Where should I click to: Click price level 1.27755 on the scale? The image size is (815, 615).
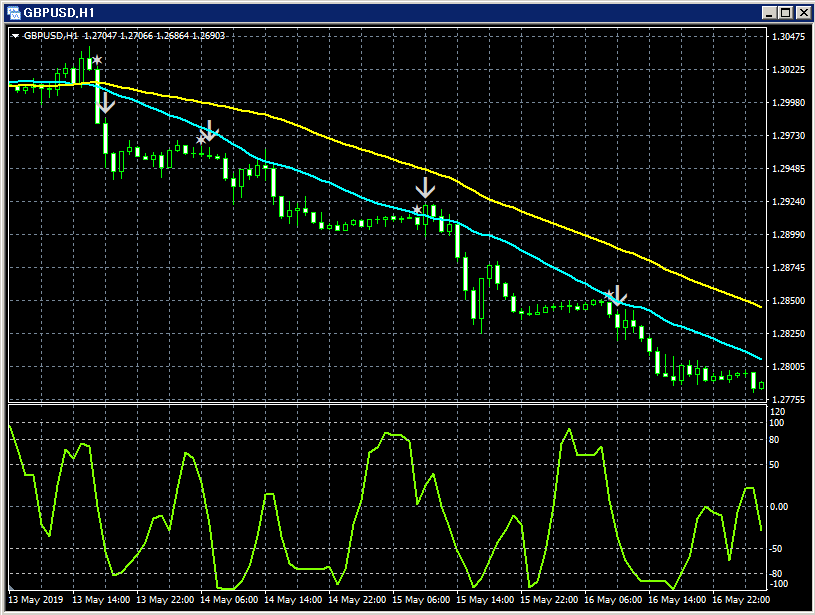click(x=788, y=400)
